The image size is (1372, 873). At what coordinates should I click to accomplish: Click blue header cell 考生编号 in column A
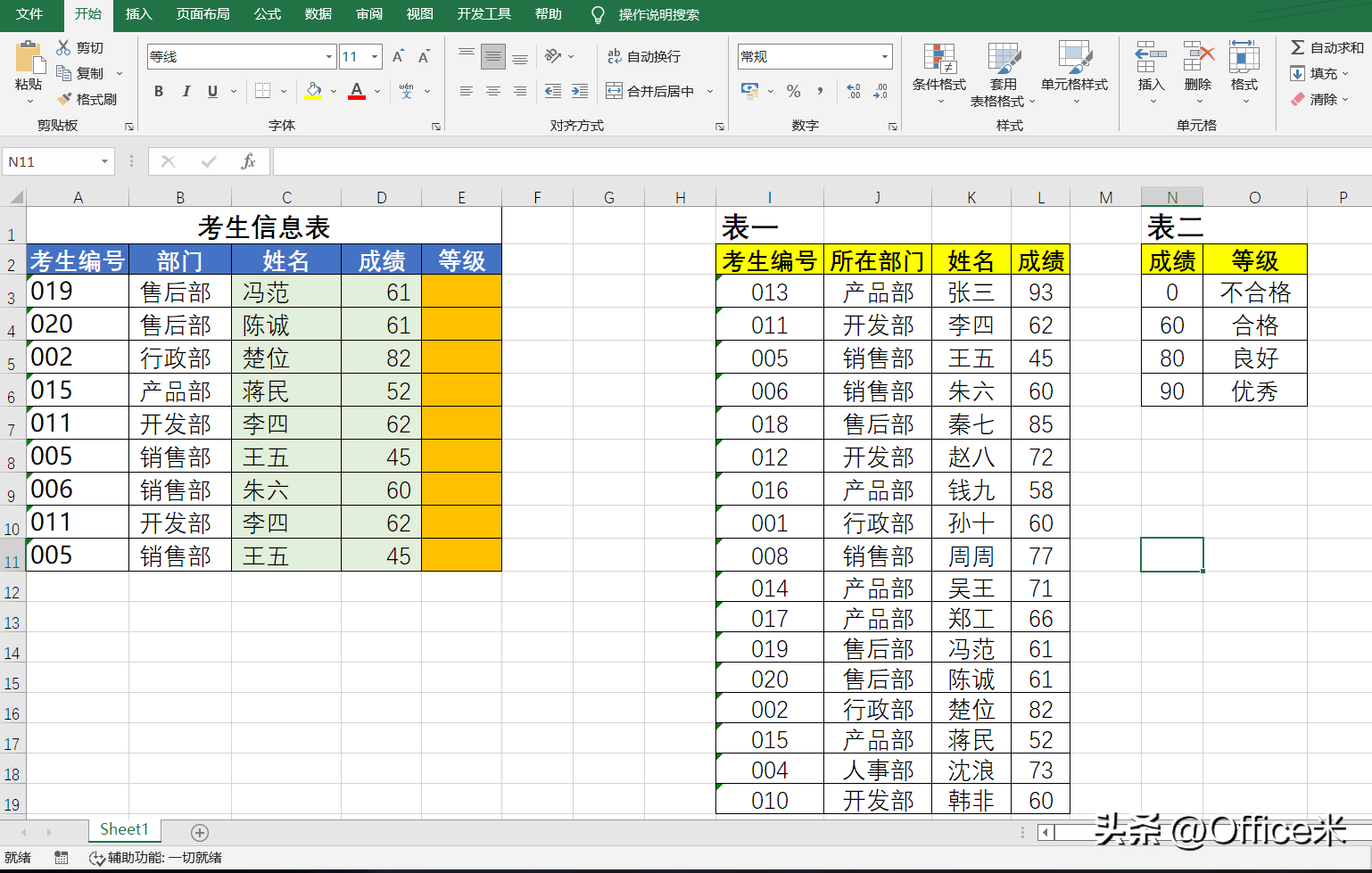point(78,260)
